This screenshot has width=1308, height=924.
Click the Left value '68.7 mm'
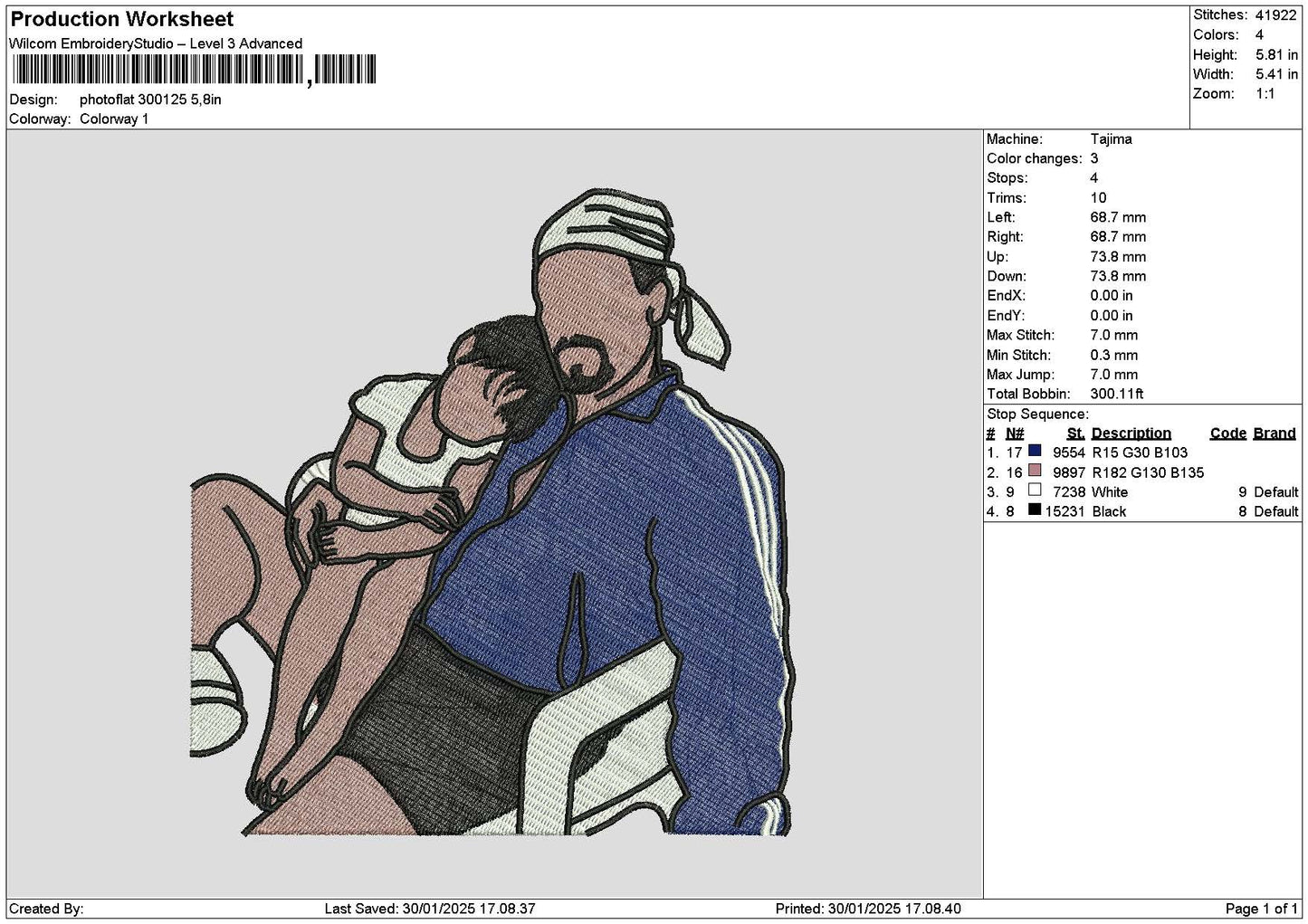tap(1118, 218)
